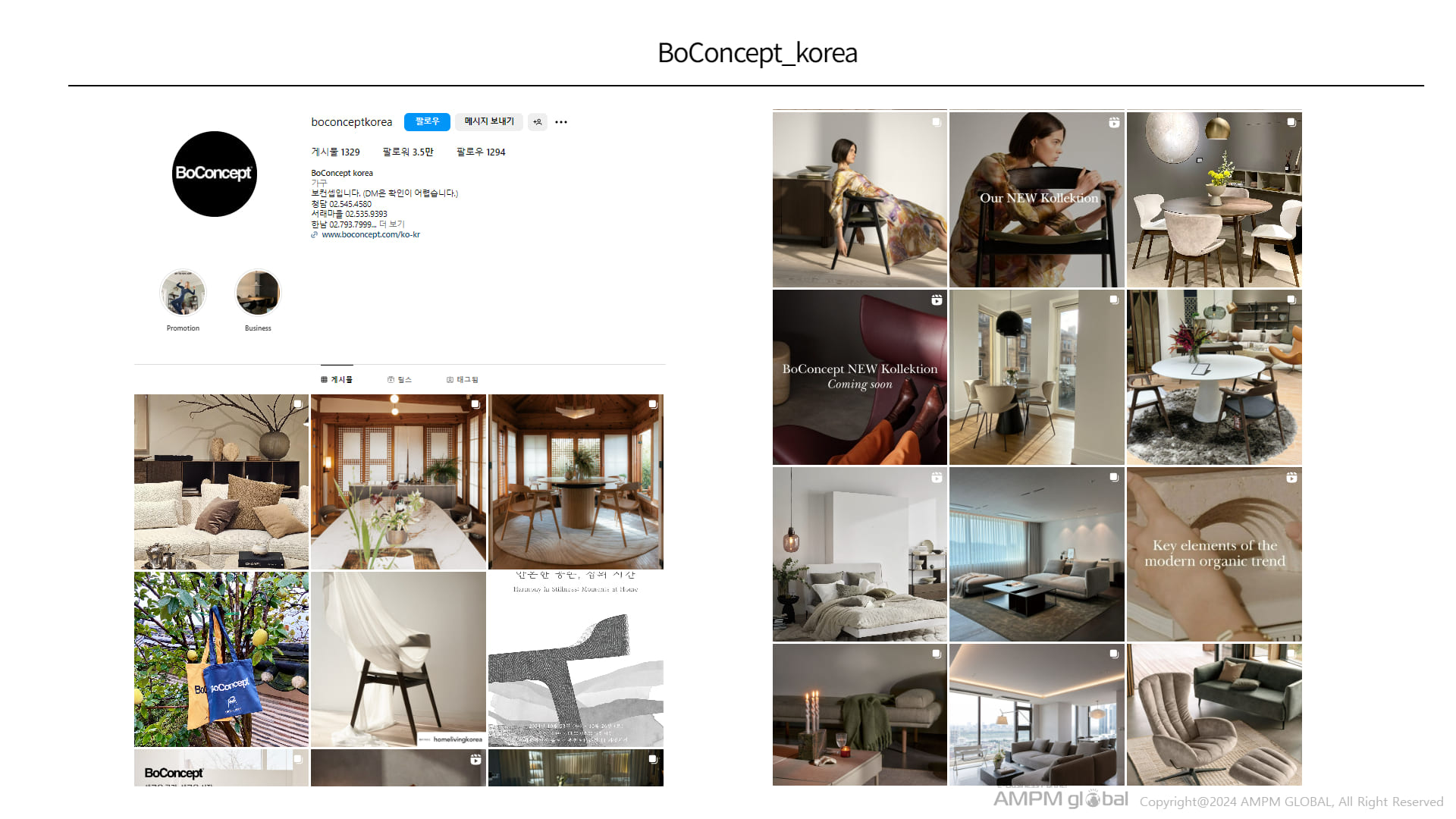Open the white bedroom with pendant lamp post
This screenshot has height=819, width=1456.
click(x=860, y=554)
